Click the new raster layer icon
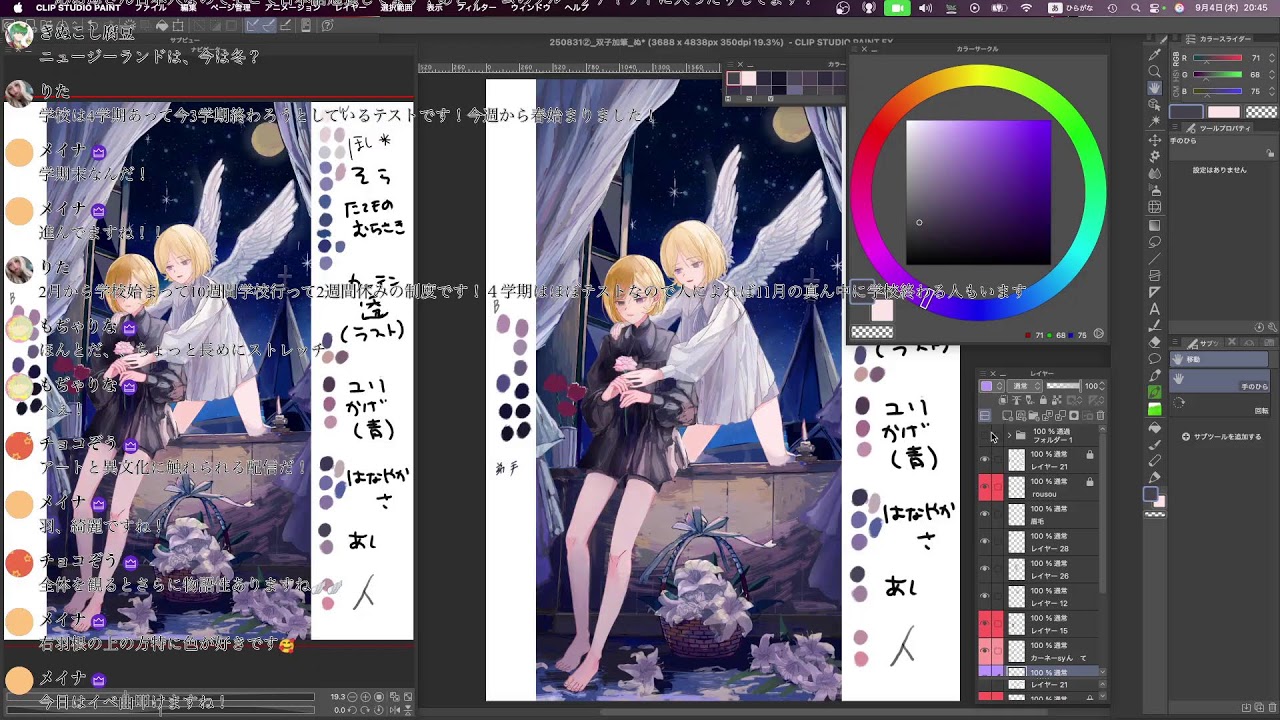The image size is (1280, 720). (1007, 415)
